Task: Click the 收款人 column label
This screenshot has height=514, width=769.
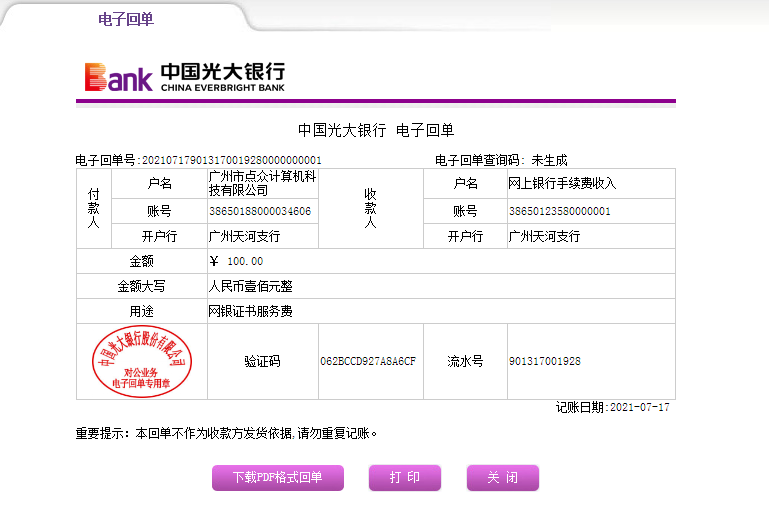Action: 370,208
